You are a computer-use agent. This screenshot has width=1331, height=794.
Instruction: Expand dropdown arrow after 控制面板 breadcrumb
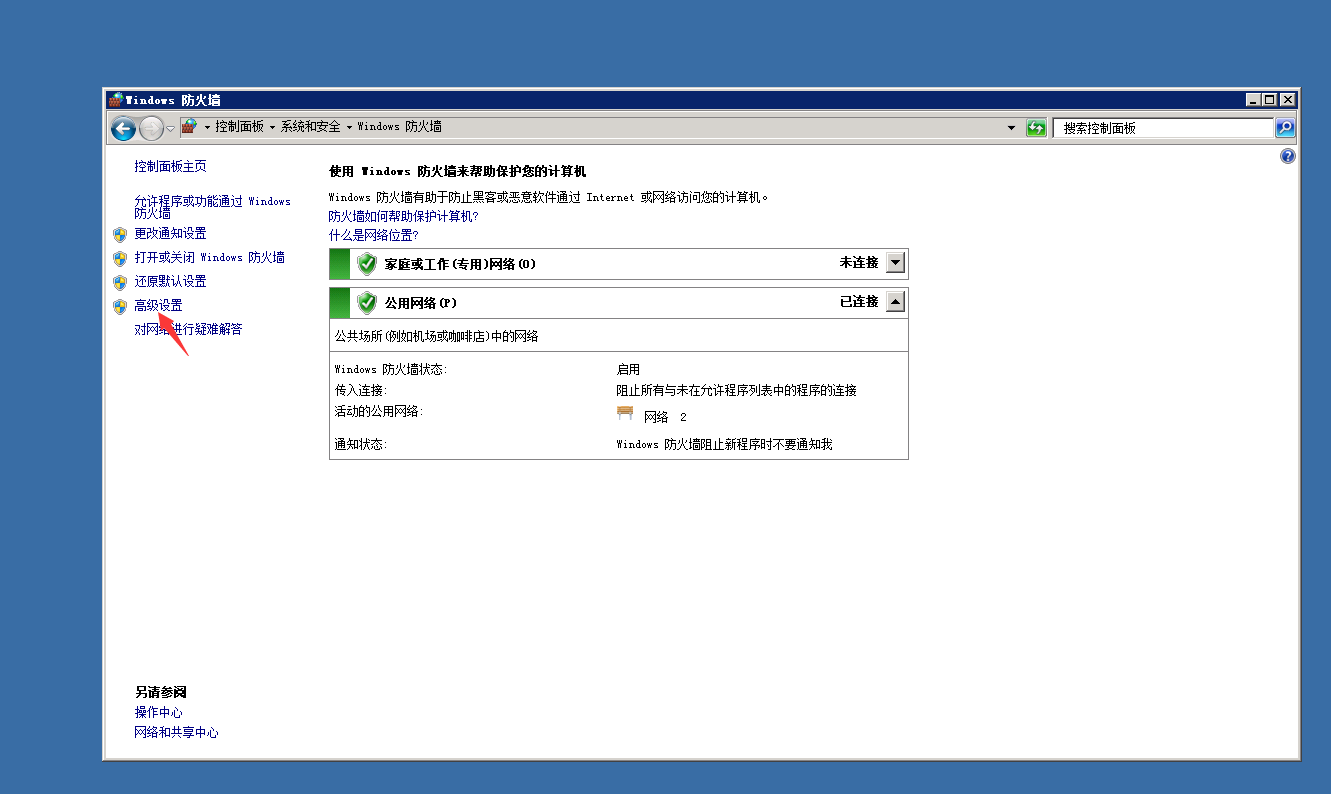click(272, 127)
